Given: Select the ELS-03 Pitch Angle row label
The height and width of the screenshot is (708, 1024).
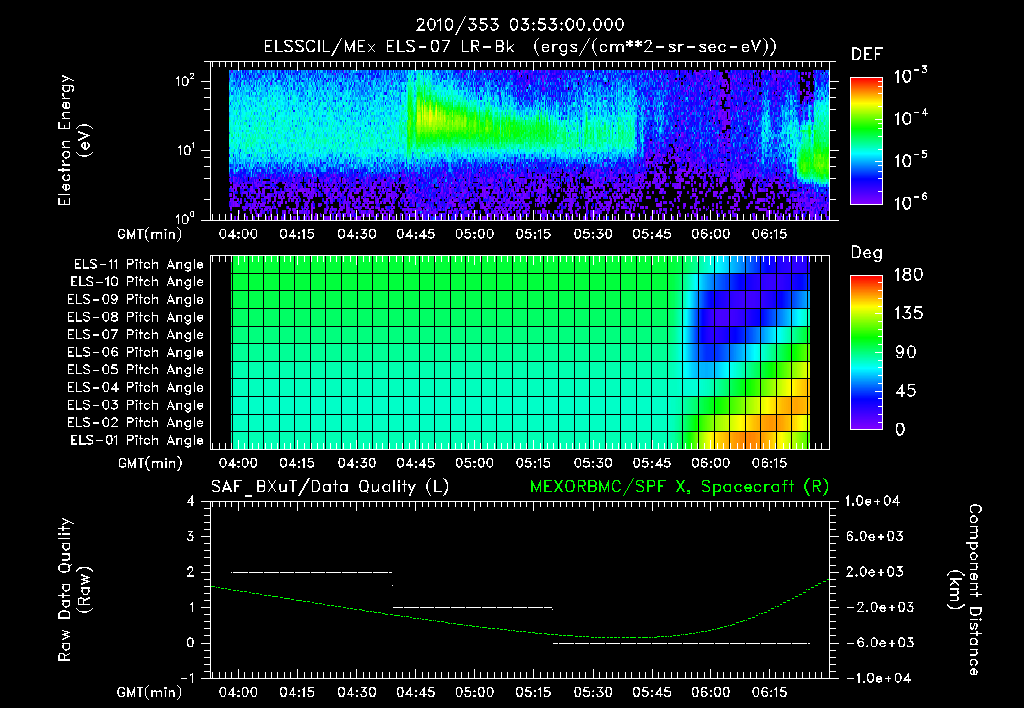Looking at the screenshot, I should click(135, 405).
